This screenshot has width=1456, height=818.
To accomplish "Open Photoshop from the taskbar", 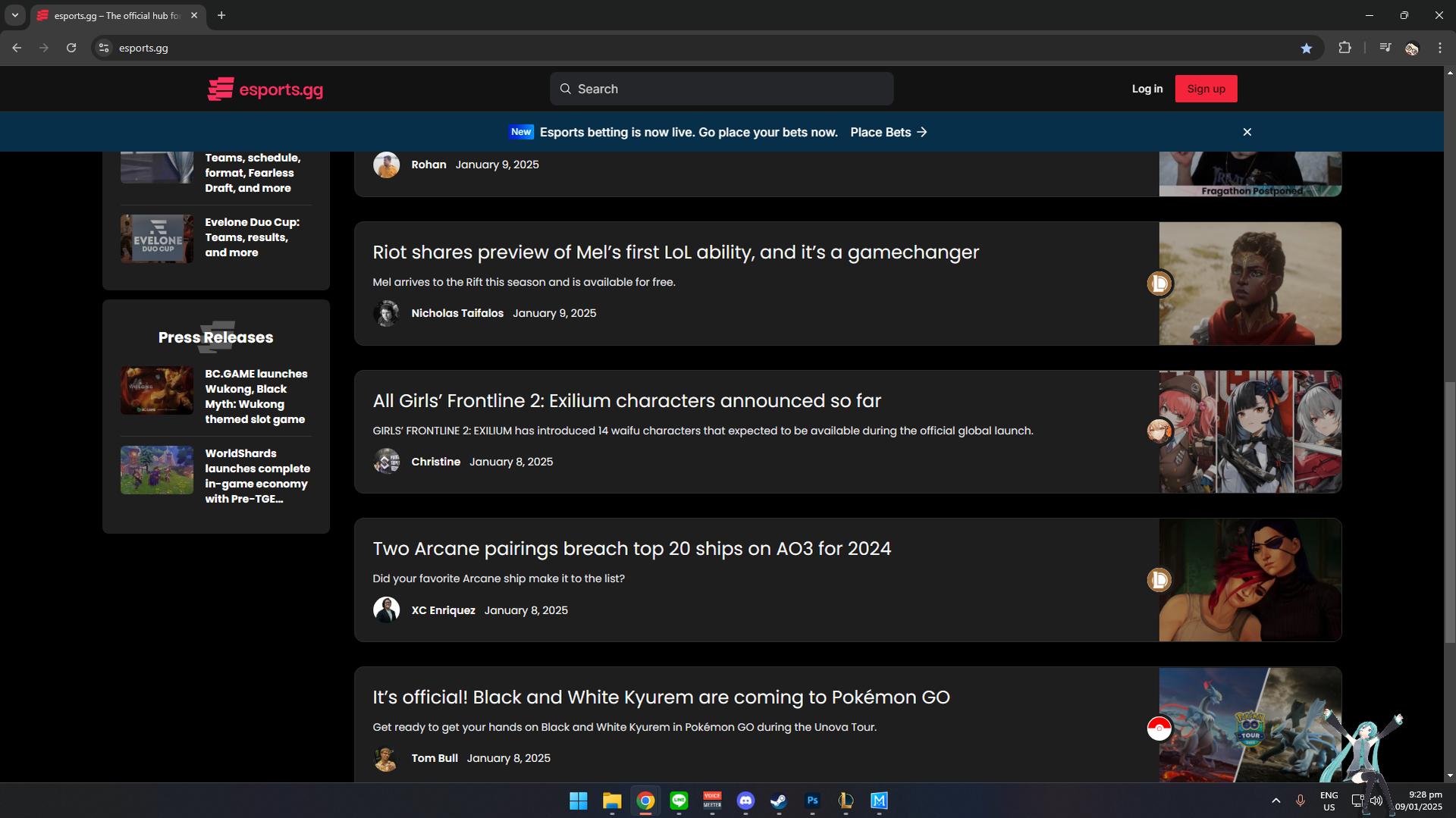I will click(812, 801).
